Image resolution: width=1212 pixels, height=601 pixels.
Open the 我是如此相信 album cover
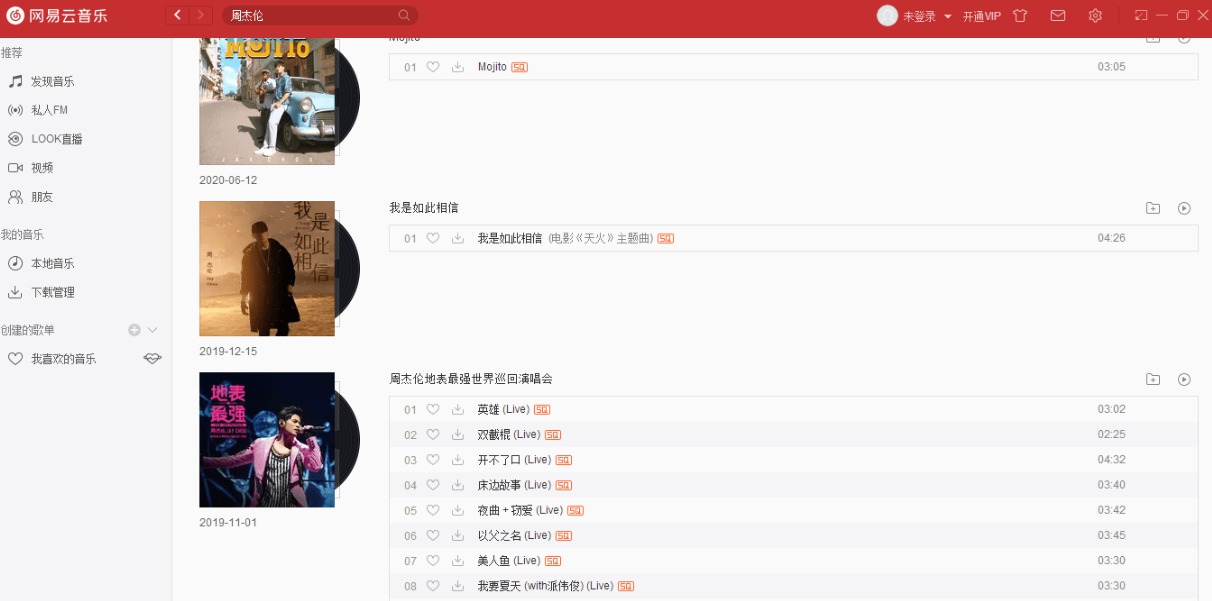tap(267, 268)
